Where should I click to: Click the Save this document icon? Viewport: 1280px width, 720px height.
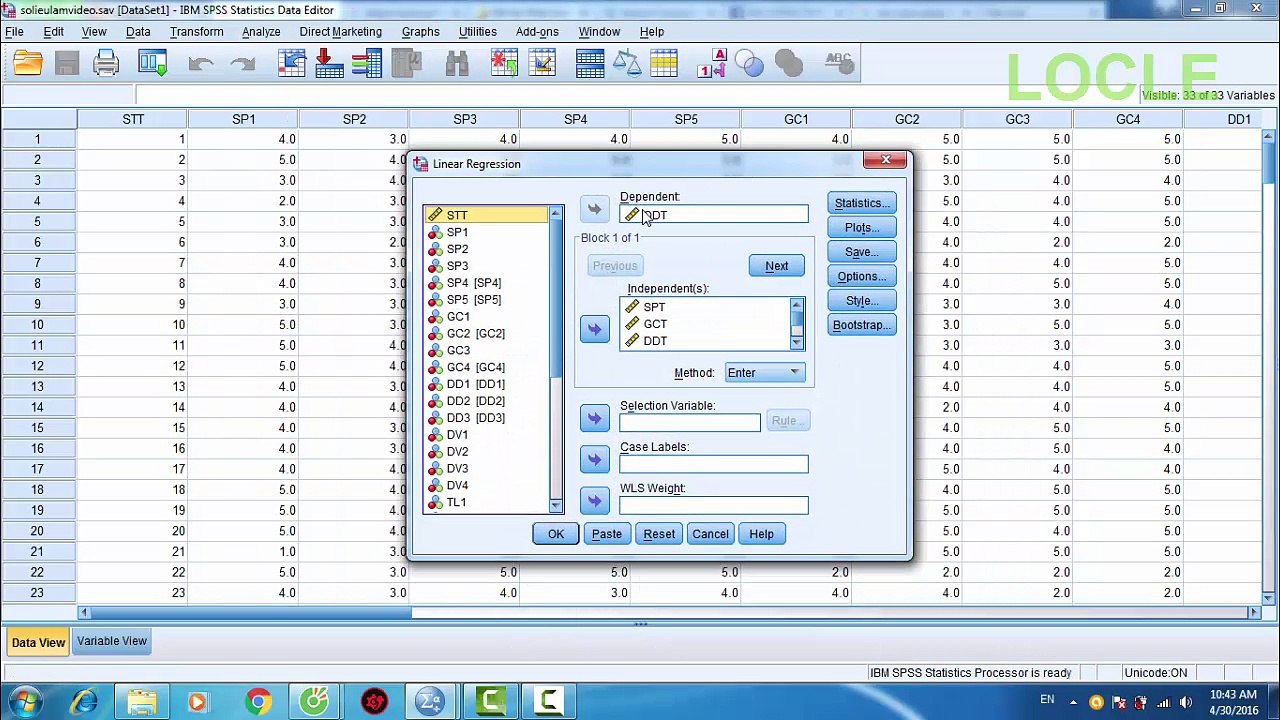tap(67, 65)
